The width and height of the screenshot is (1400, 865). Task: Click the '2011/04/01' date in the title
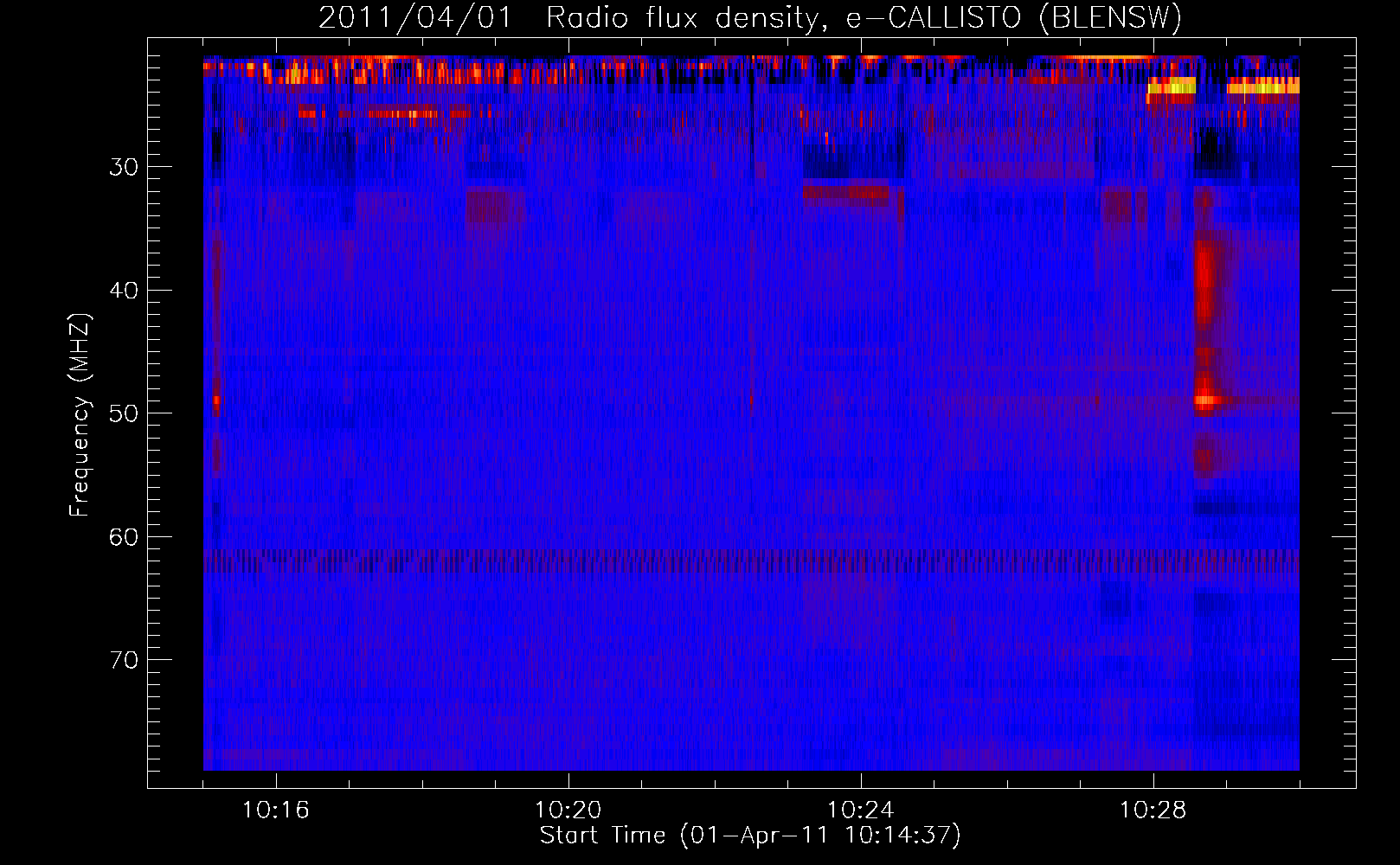416,17
